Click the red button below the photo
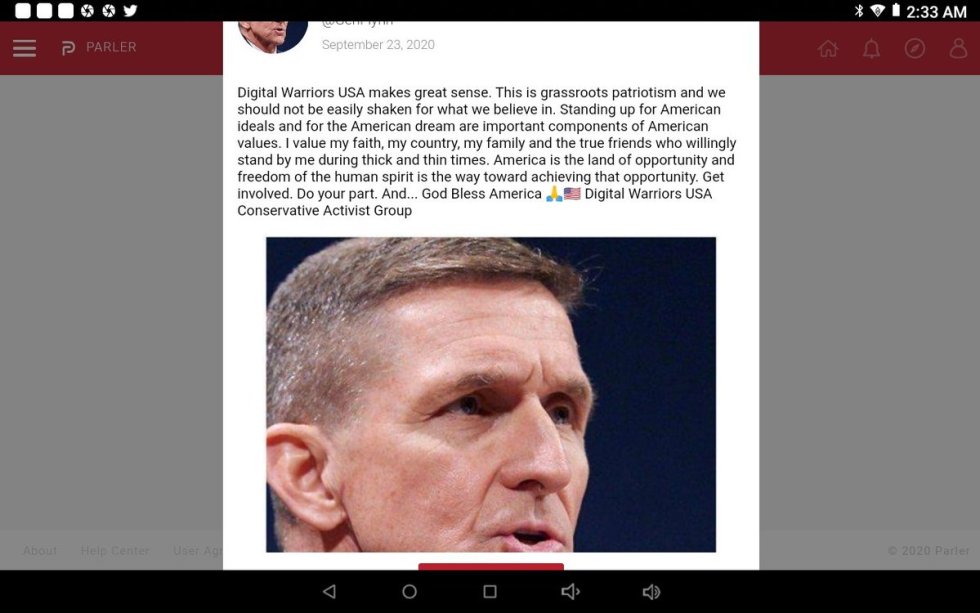 point(491,566)
